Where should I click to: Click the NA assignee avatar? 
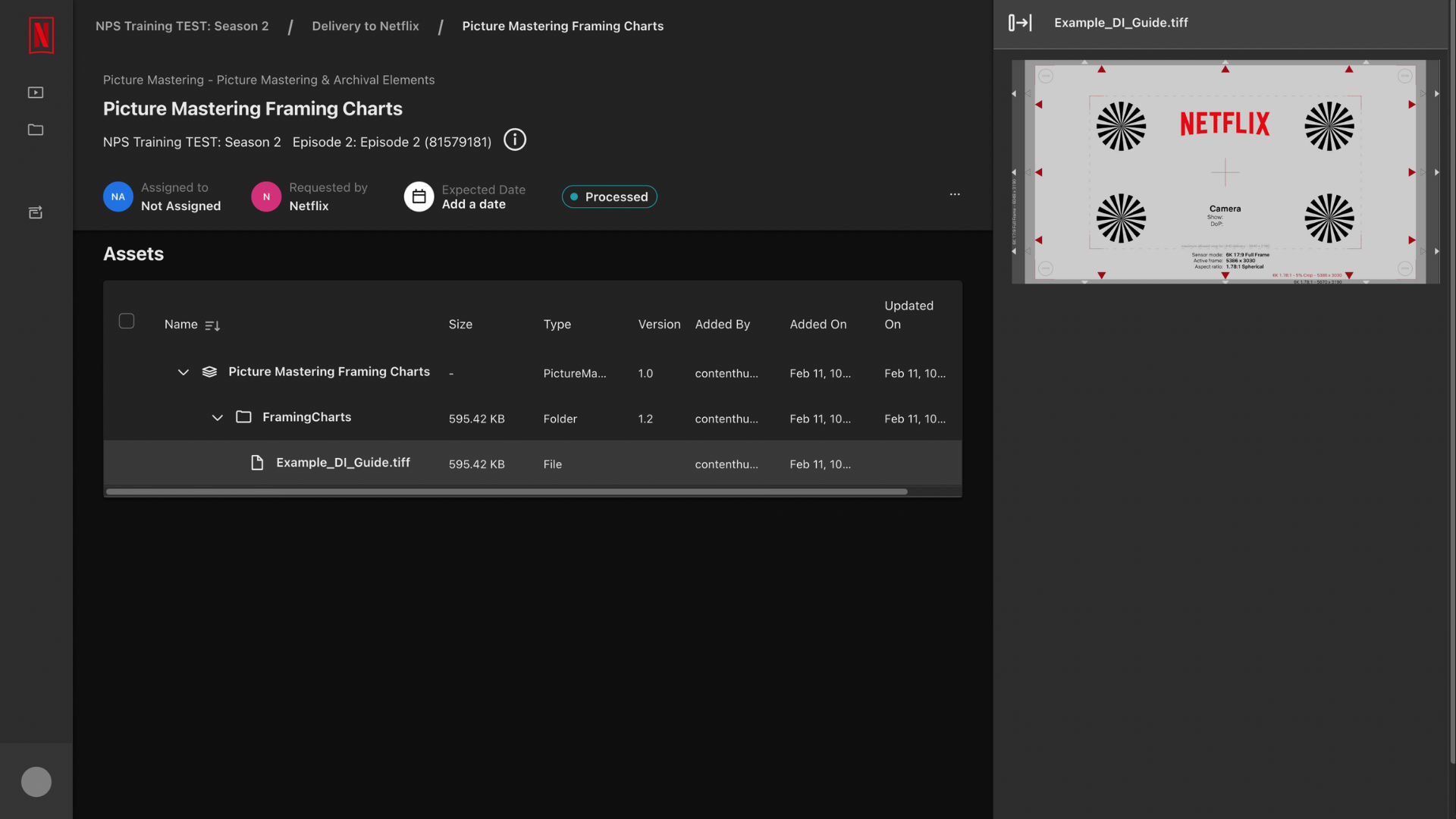(118, 197)
